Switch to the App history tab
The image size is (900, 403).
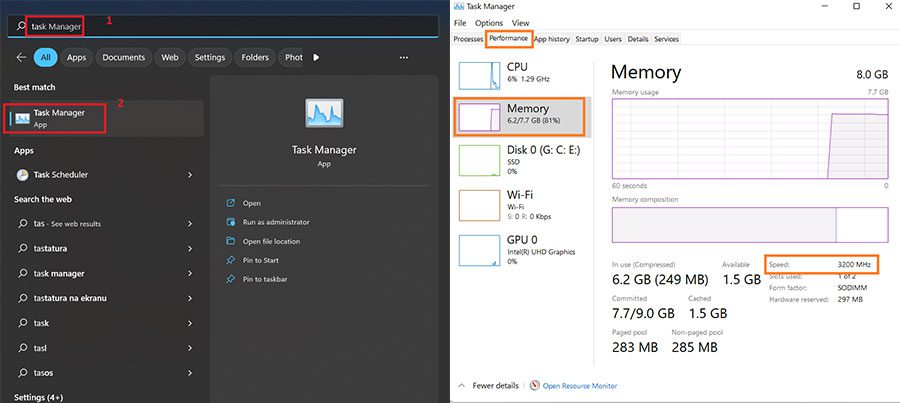pos(552,39)
